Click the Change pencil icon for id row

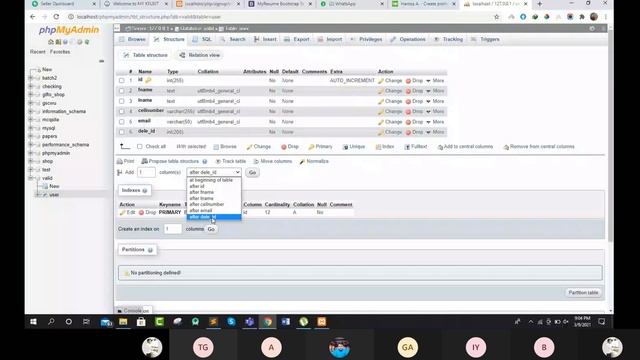(381, 81)
